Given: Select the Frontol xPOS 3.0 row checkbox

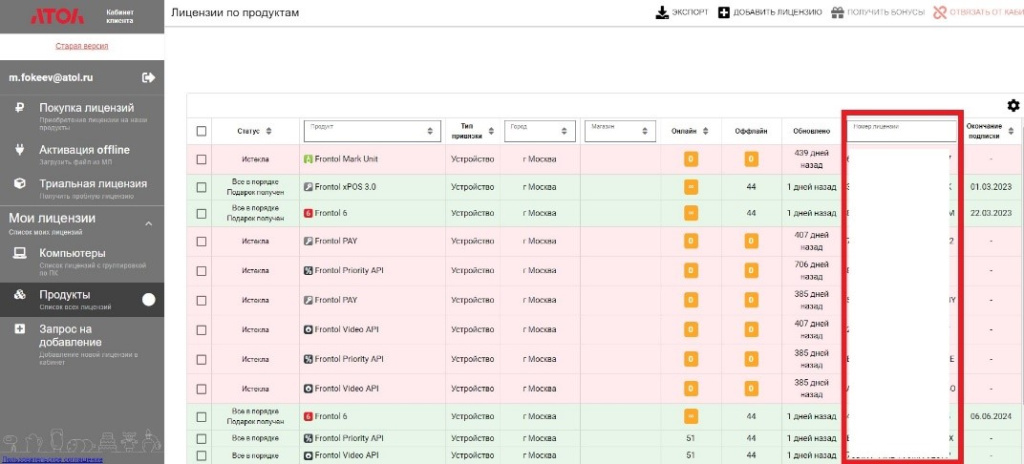Looking at the screenshot, I should click(202, 186).
